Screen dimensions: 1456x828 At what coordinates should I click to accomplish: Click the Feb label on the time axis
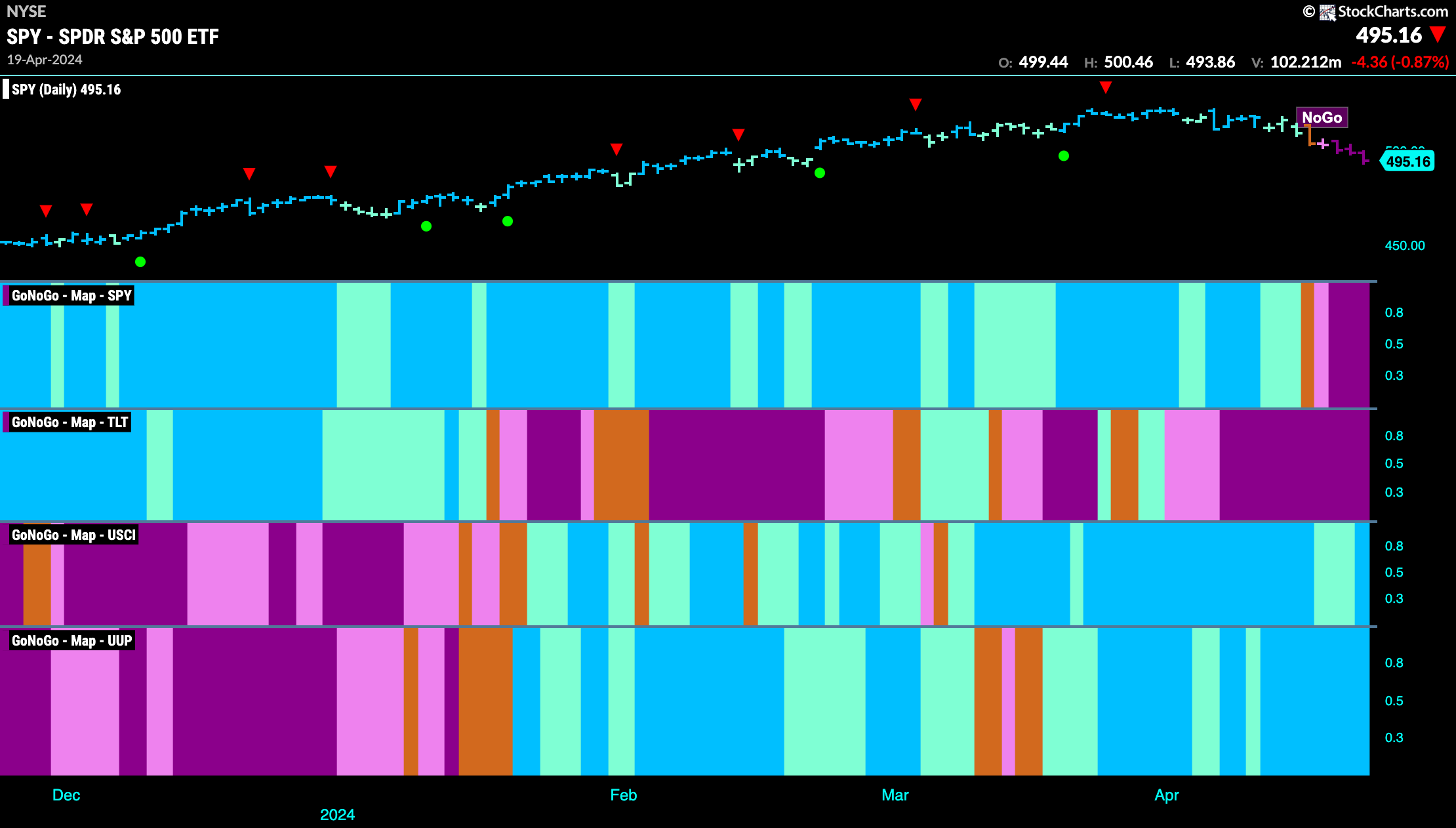coord(623,795)
